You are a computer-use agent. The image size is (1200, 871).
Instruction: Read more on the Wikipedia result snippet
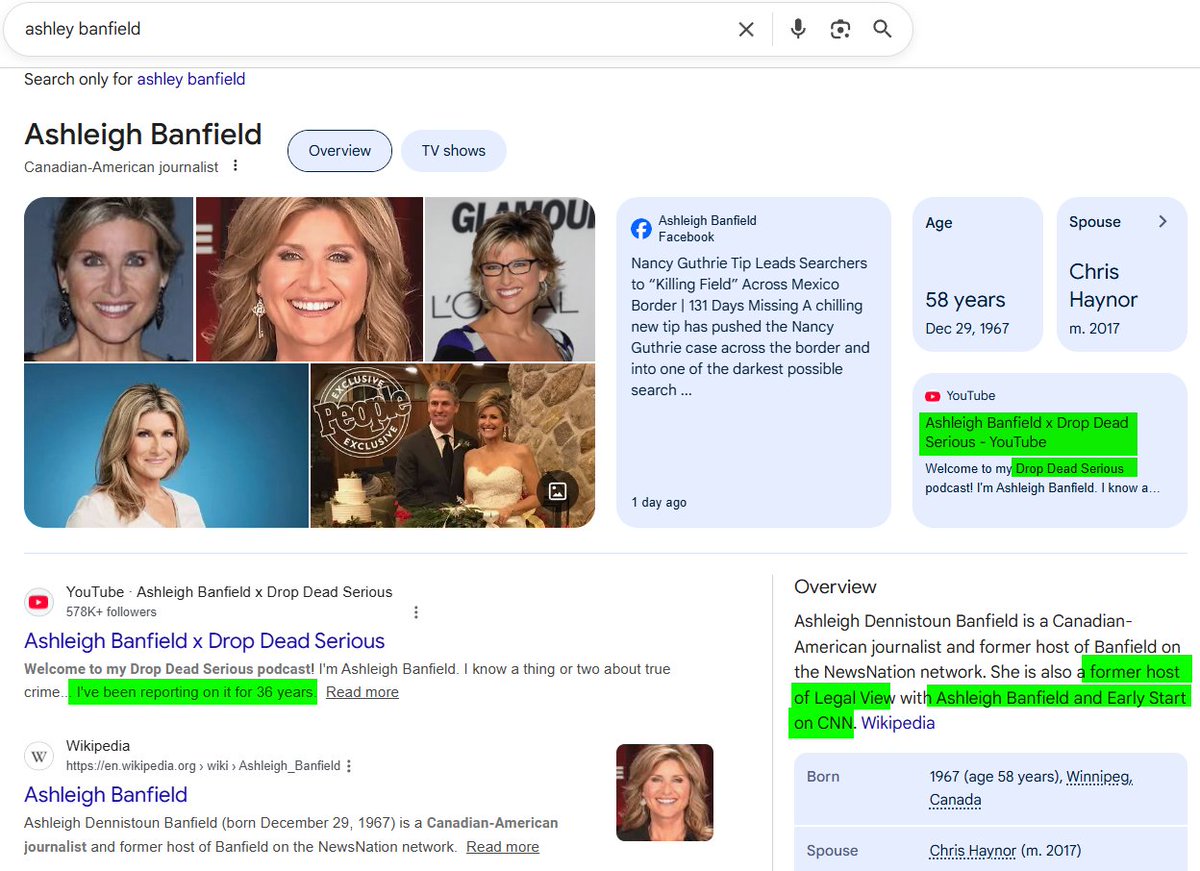point(502,847)
